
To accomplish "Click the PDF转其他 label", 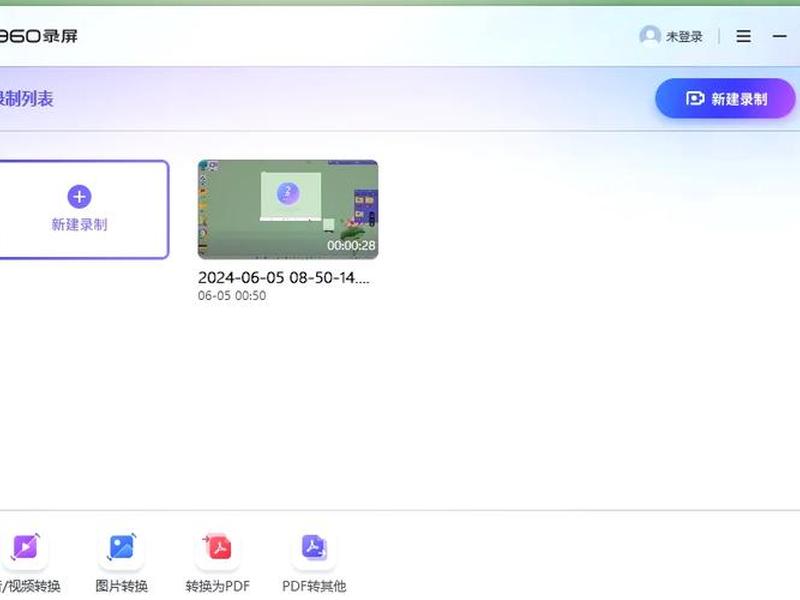I will pos(314,586).
